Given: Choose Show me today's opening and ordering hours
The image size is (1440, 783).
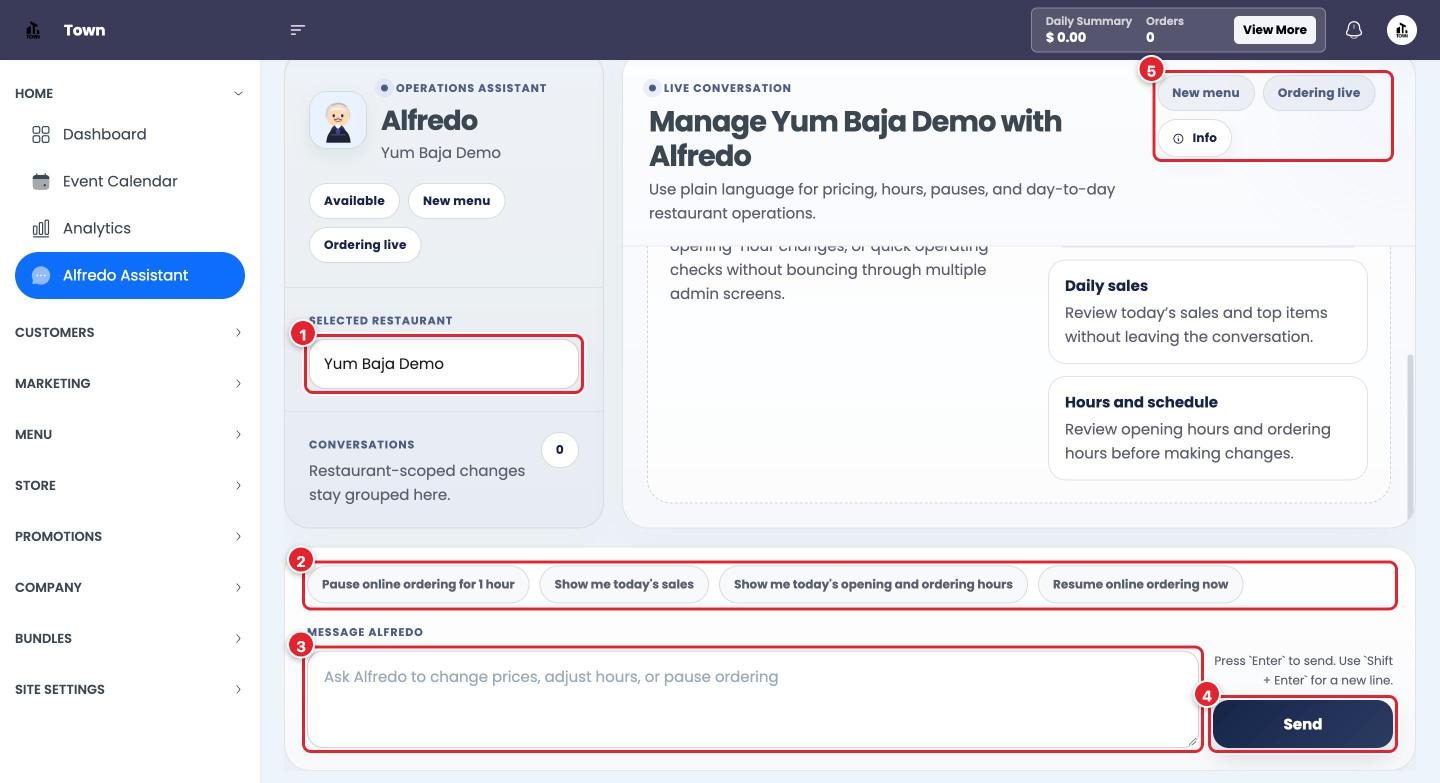Looking at the screenshot, I should click(x=873, y=584).
